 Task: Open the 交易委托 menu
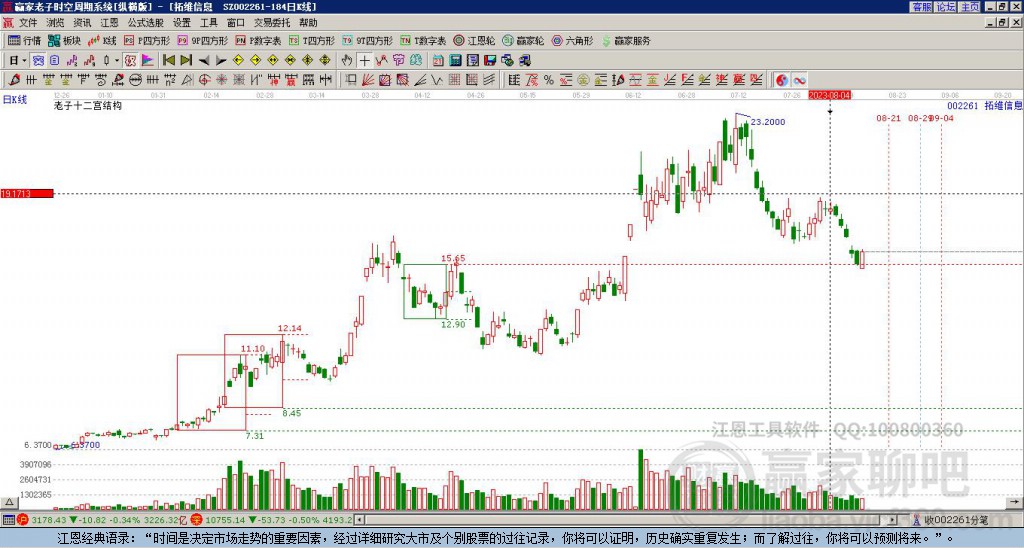click(x=272, y=23)
